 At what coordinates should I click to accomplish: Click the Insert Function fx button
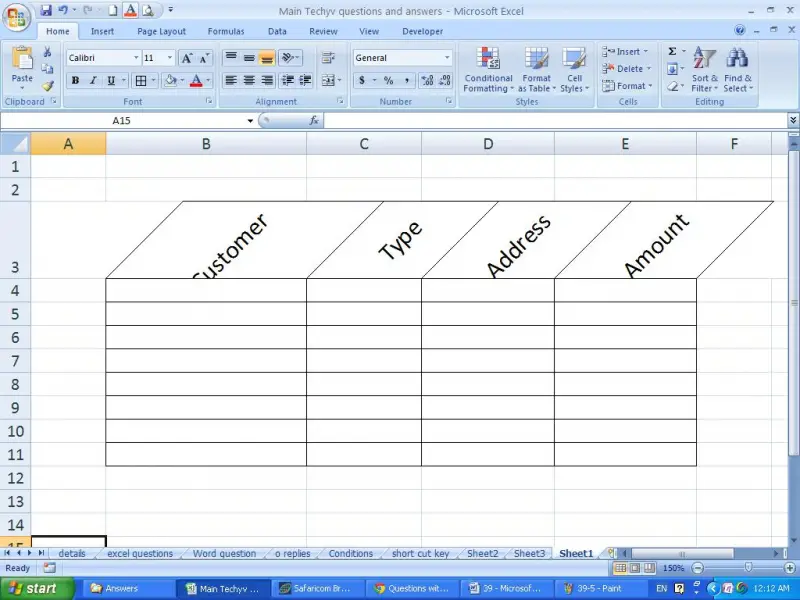click(x=314, y=120)
